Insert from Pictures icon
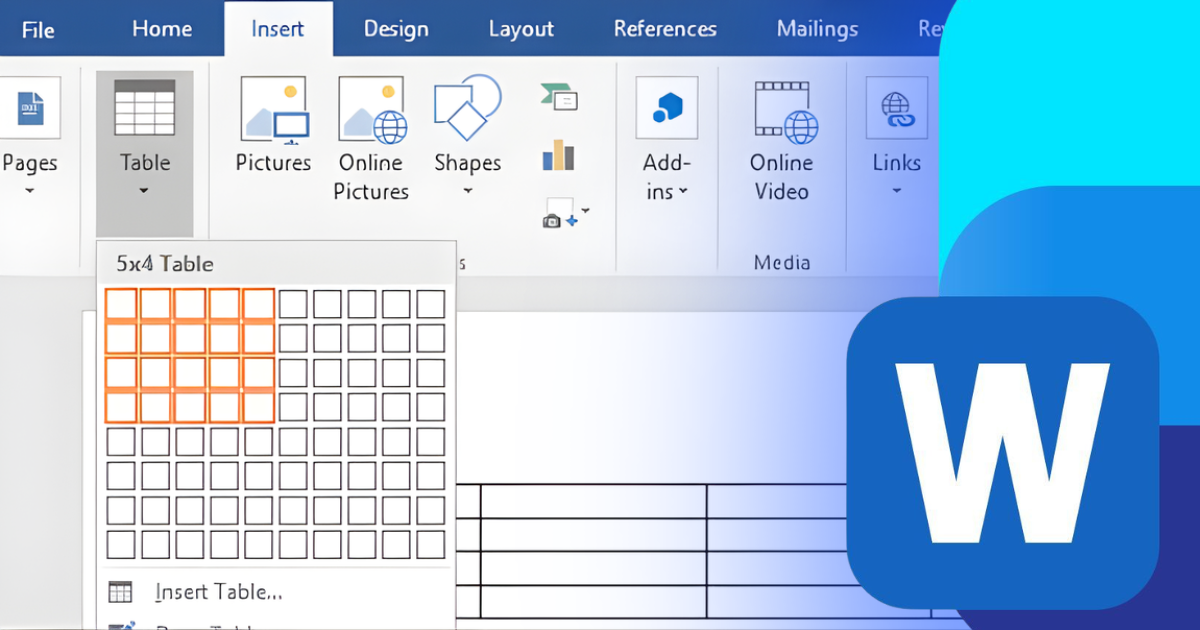The height and width of the screenshot is (630, 1200). click(274, 108)
